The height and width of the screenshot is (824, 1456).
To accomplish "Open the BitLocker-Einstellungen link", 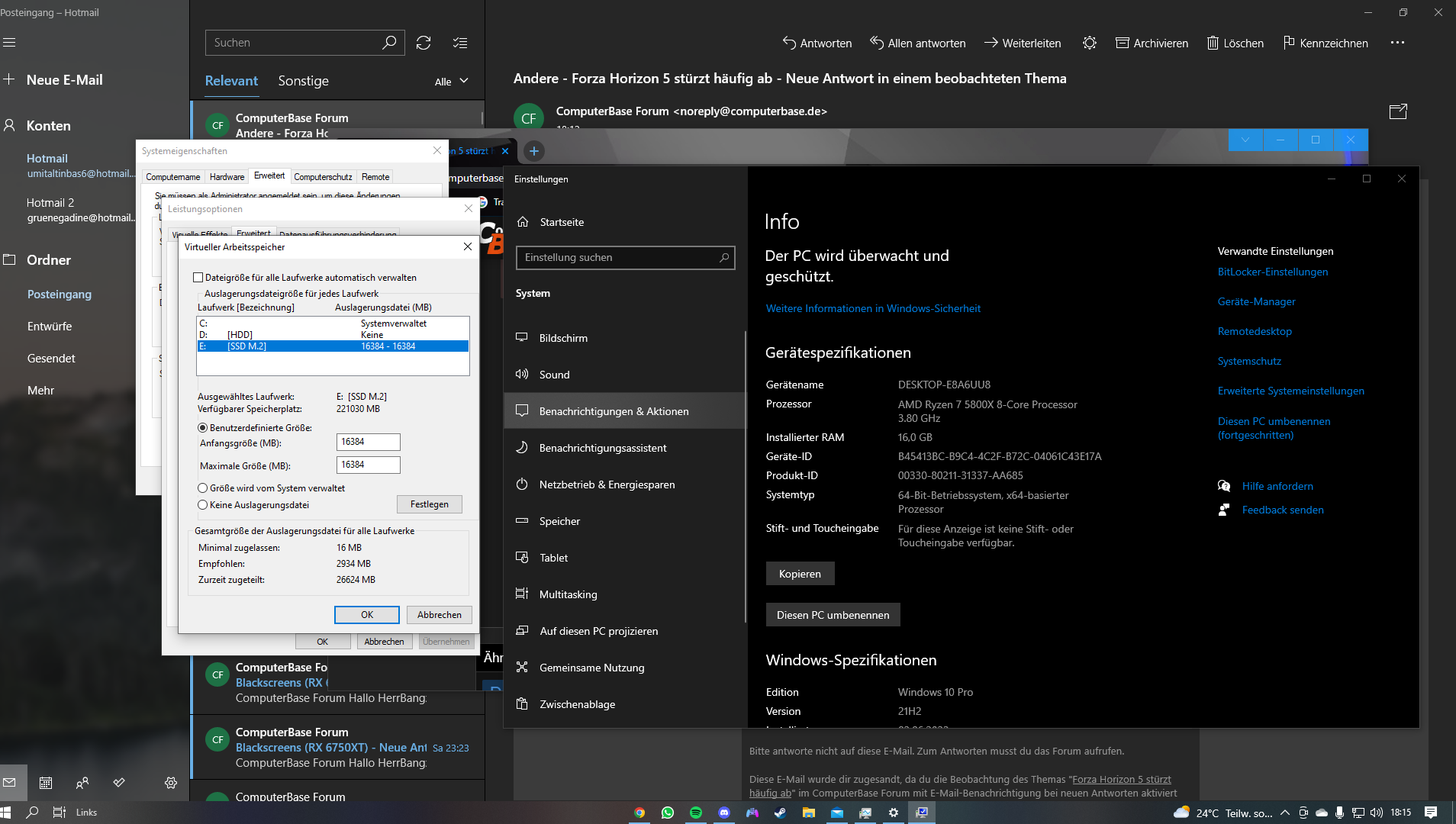I will point(1272,272).
